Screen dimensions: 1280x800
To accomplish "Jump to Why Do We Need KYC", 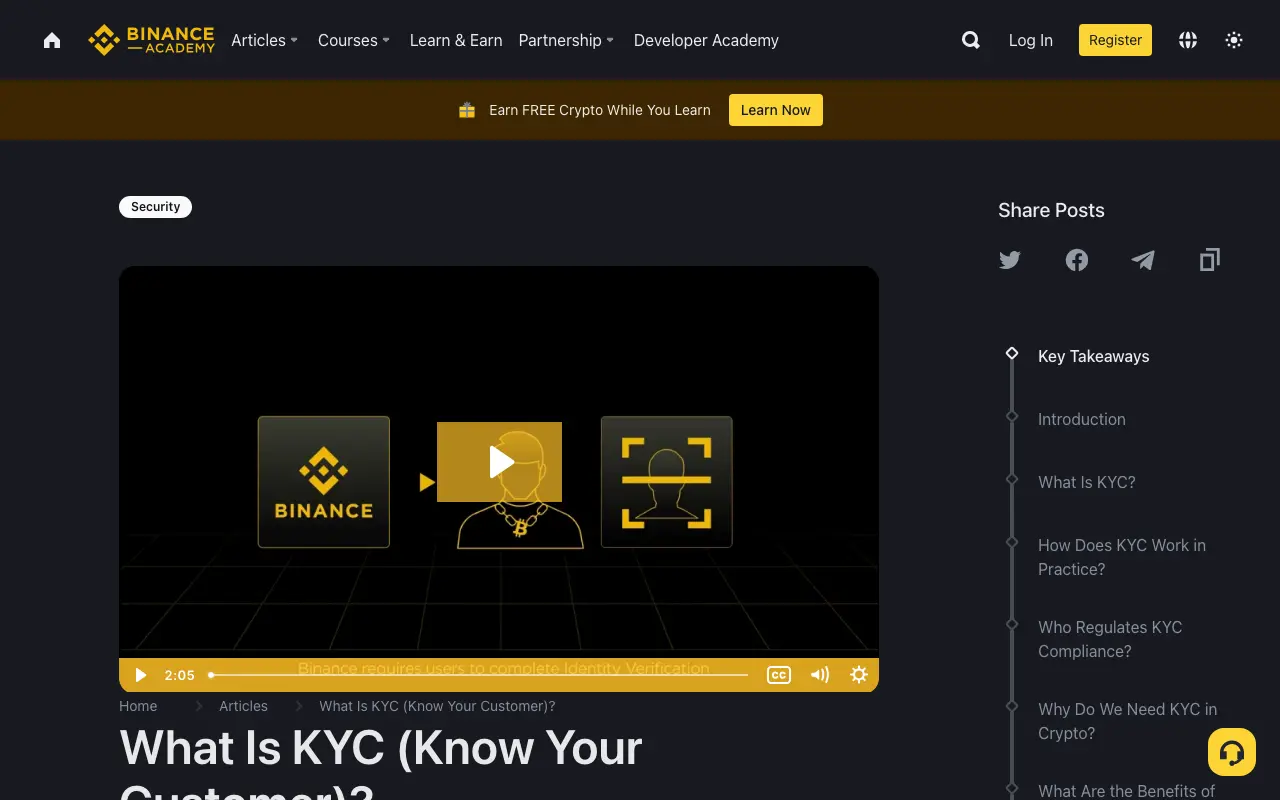I will (1127, 721).
